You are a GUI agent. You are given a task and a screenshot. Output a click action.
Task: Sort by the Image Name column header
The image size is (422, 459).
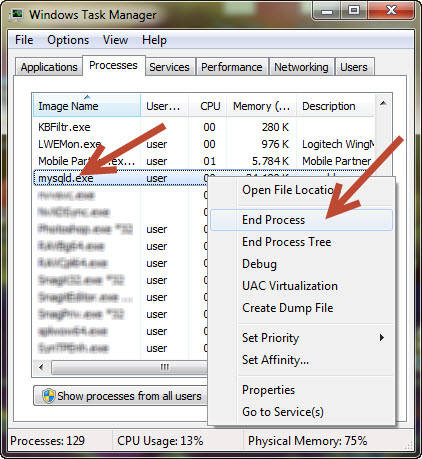coord(87,106)
